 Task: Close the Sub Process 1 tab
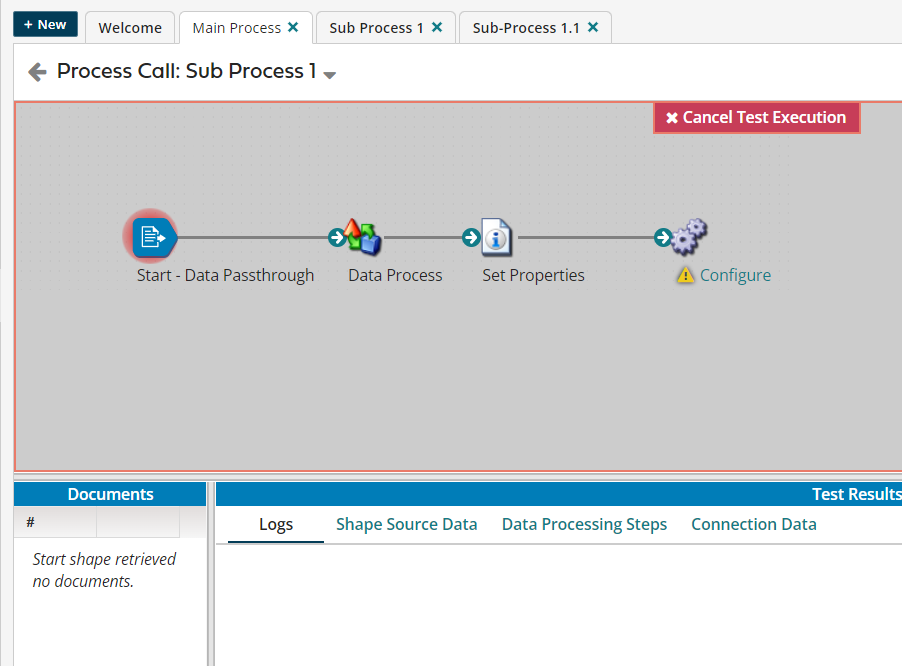click(x=437, y=27)
